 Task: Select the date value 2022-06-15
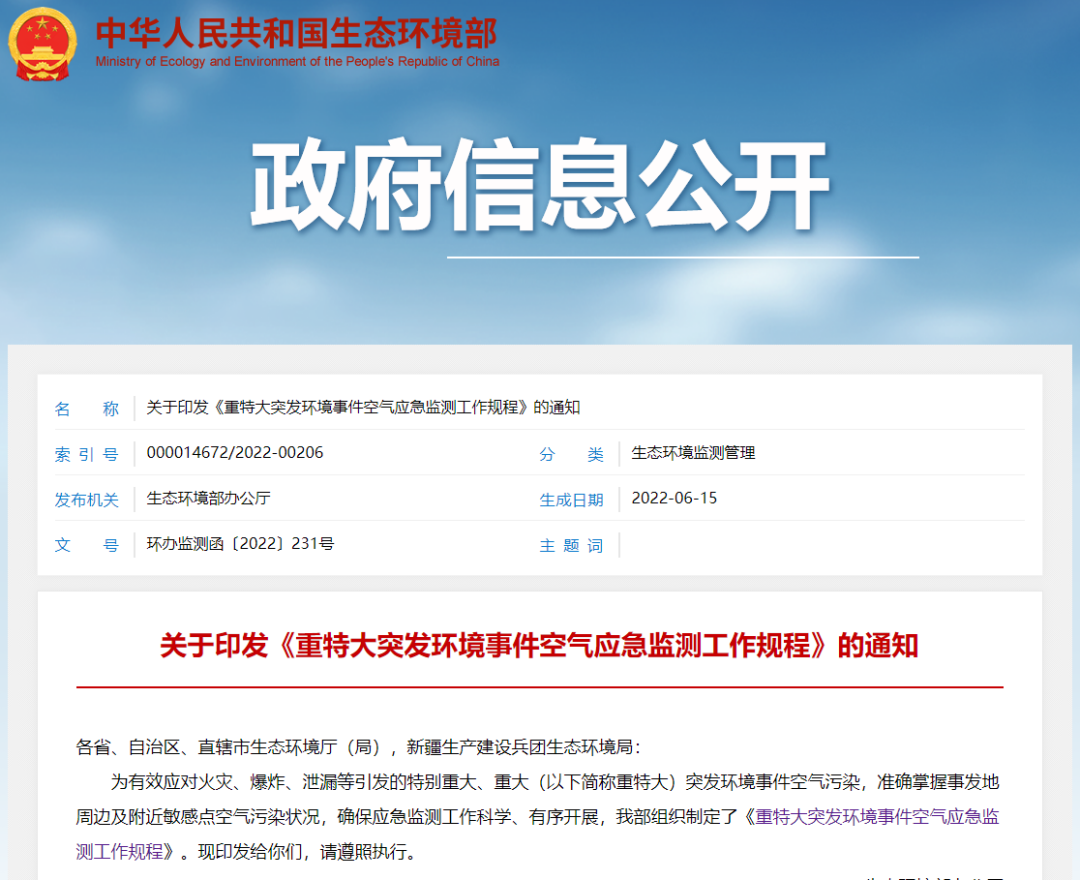(674, 498)
